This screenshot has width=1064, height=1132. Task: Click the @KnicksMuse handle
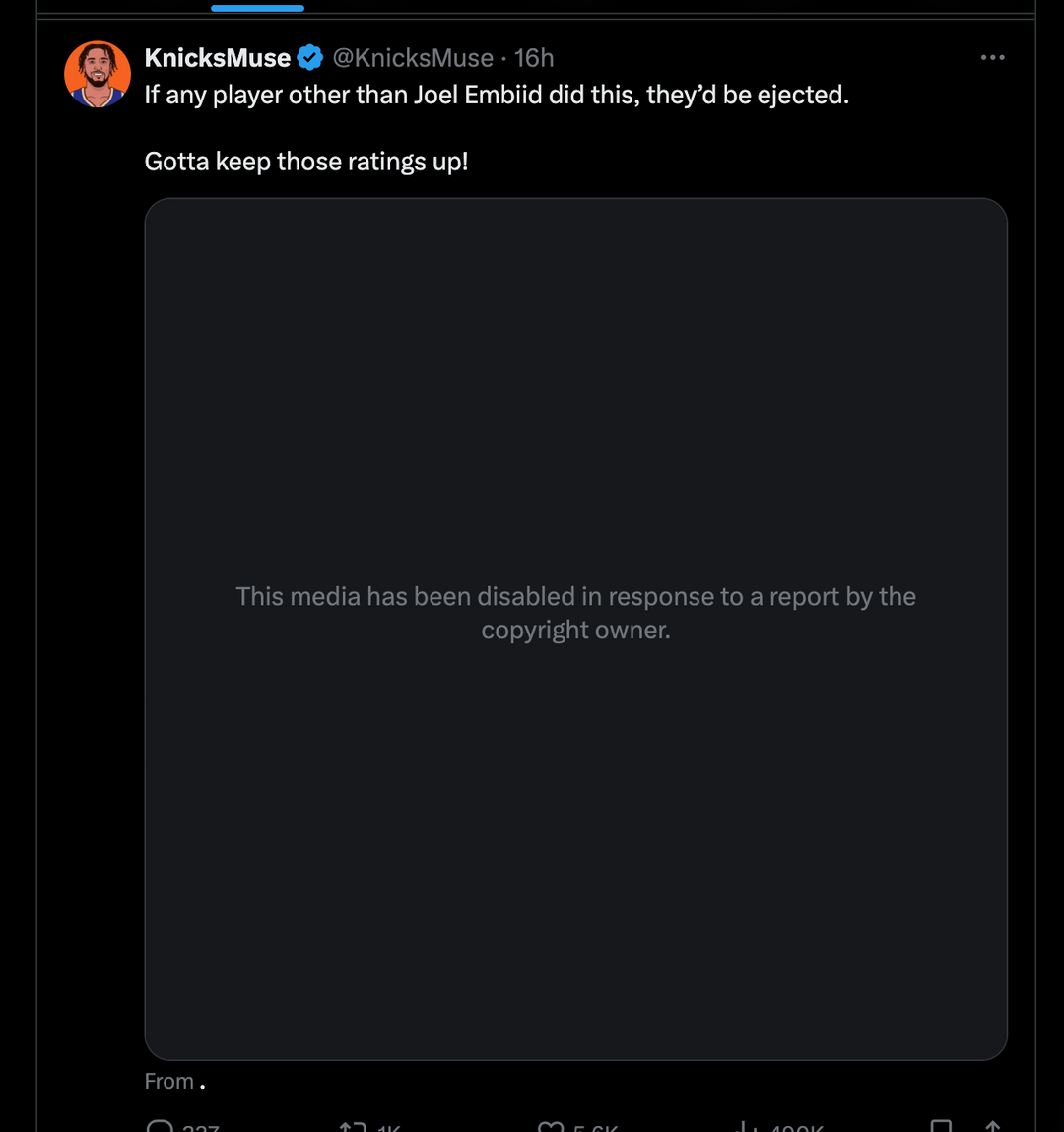point(413,58)
